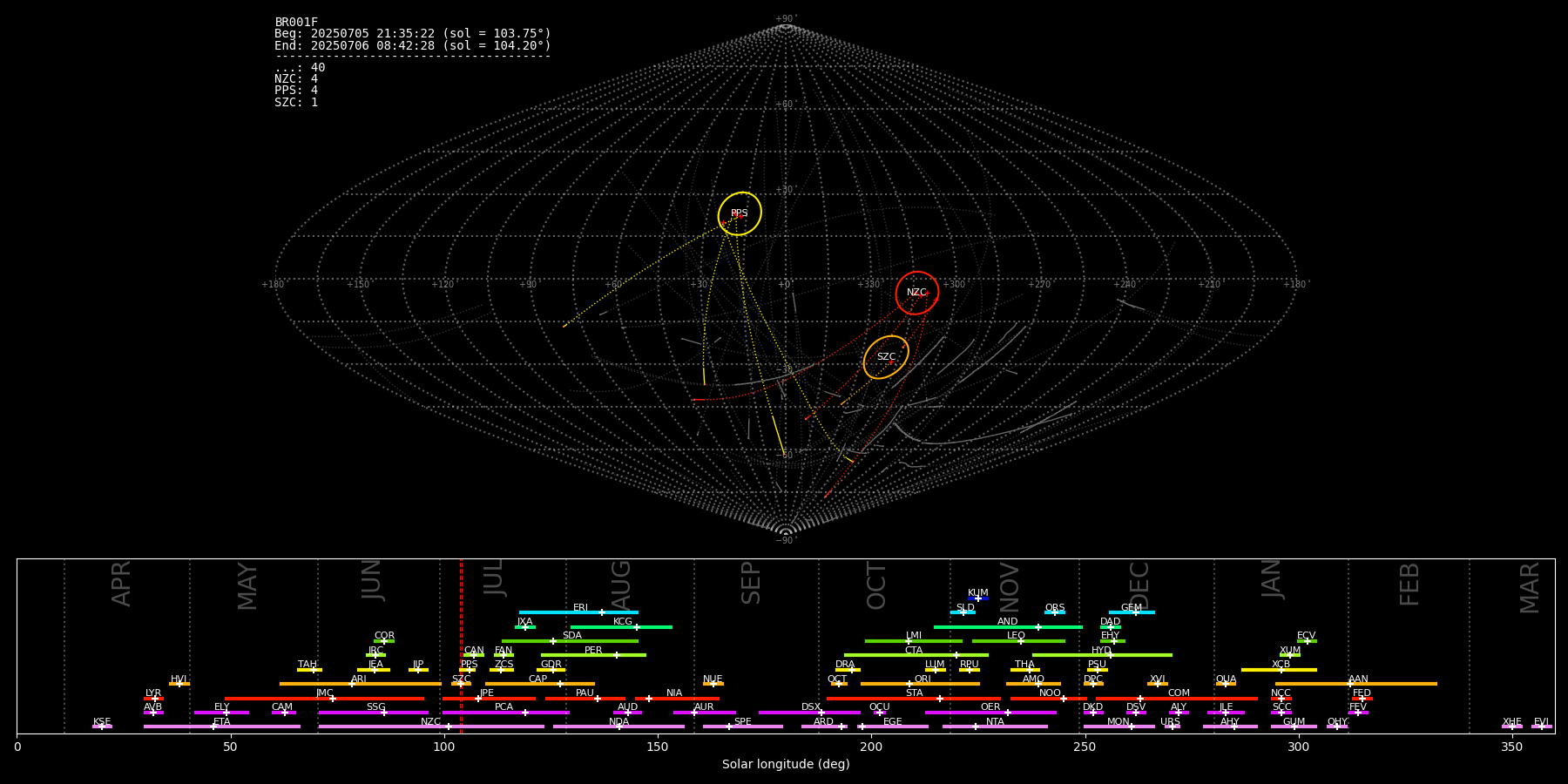Select the STA shower label in timeline
Screen dimensions: 1568x784
915,693
